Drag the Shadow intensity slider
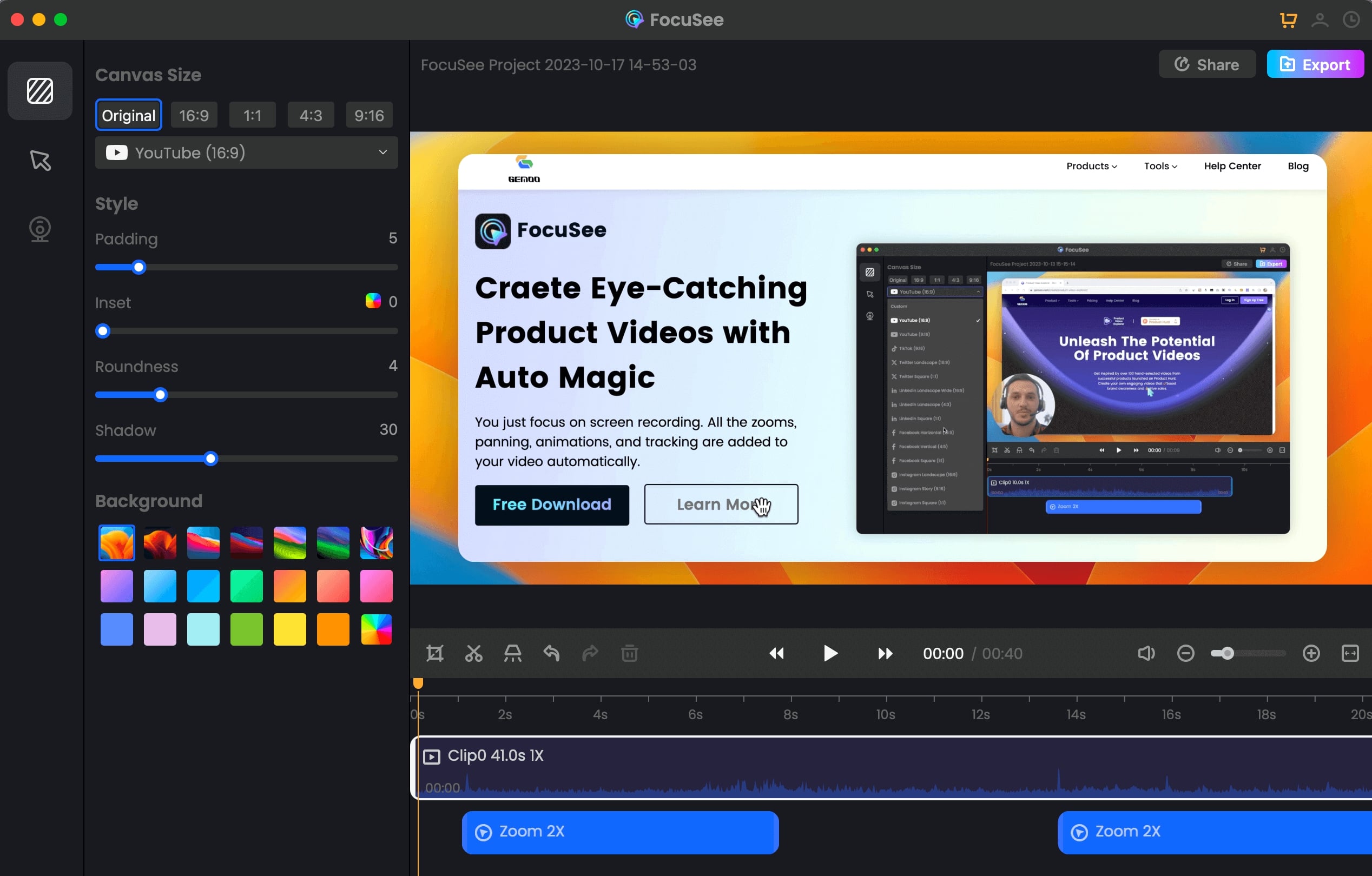The height and width of the screenshot is (876, 1372). pyautogui.click(x=210, y=458)
